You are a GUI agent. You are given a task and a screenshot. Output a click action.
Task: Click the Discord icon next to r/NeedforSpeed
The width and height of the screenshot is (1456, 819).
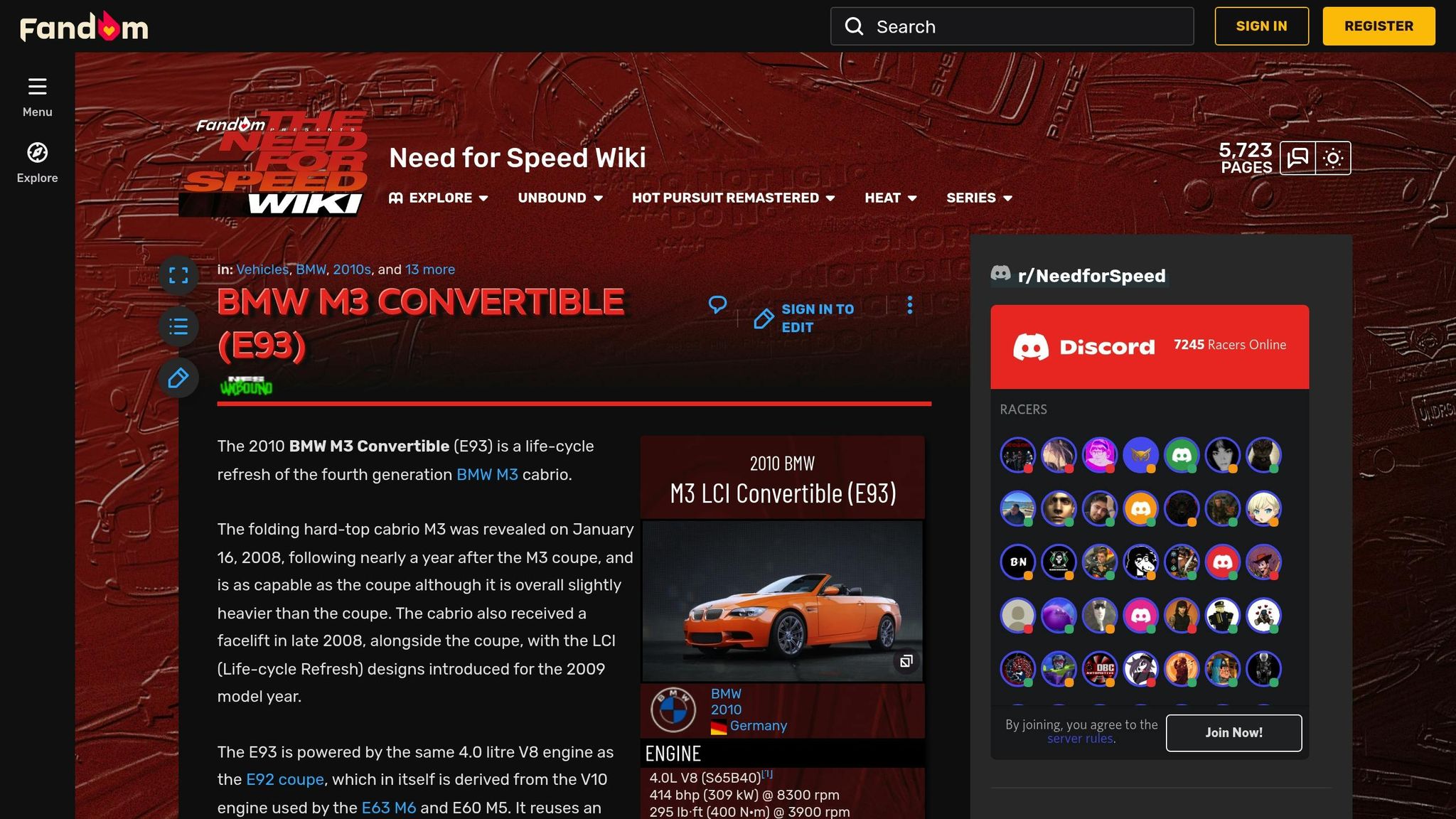coord(1000,274)
